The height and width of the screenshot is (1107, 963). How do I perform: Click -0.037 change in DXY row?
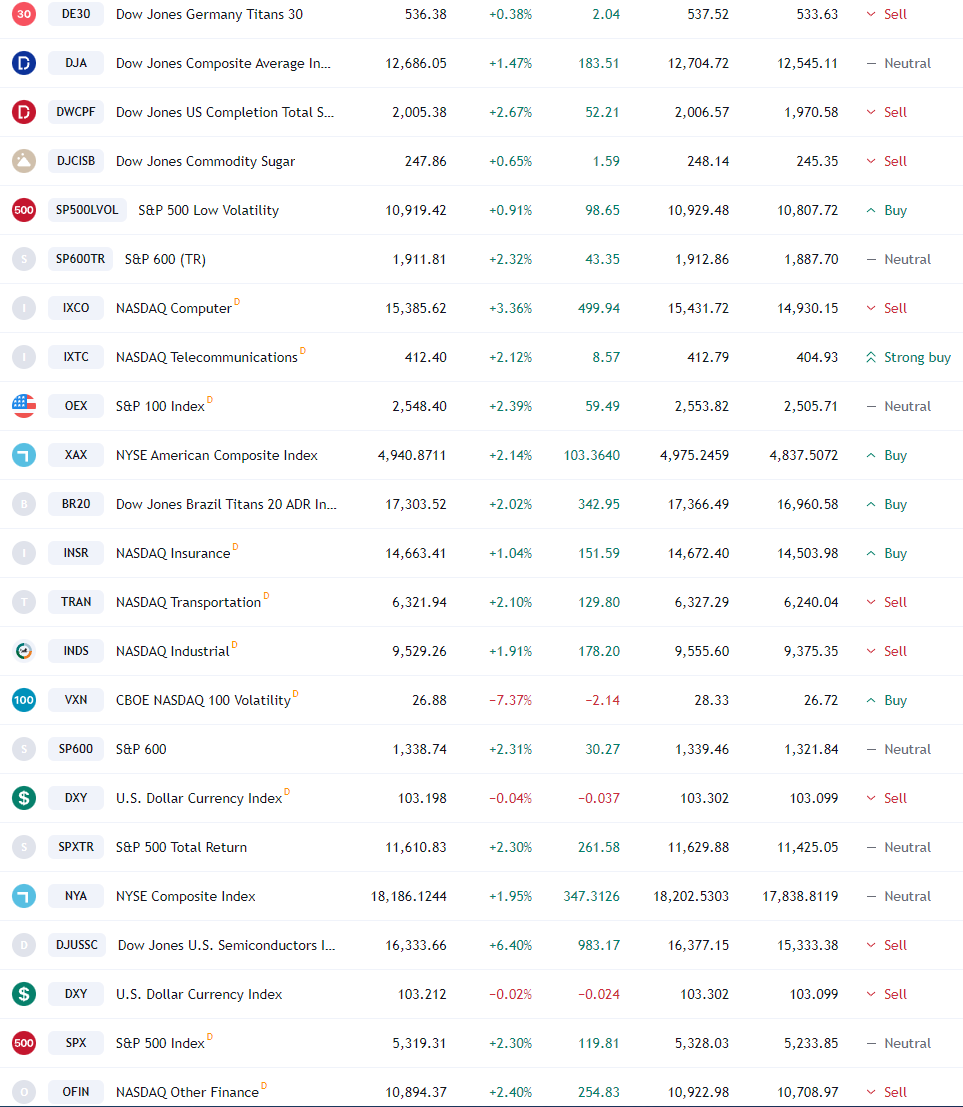point(599,798)
